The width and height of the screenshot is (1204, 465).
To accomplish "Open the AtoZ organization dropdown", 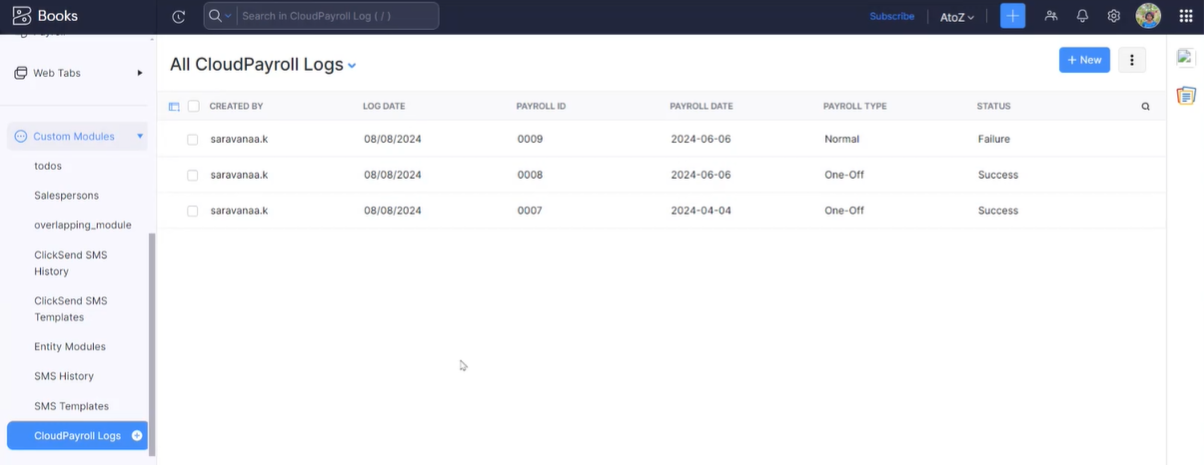I will tap(957, 17).
